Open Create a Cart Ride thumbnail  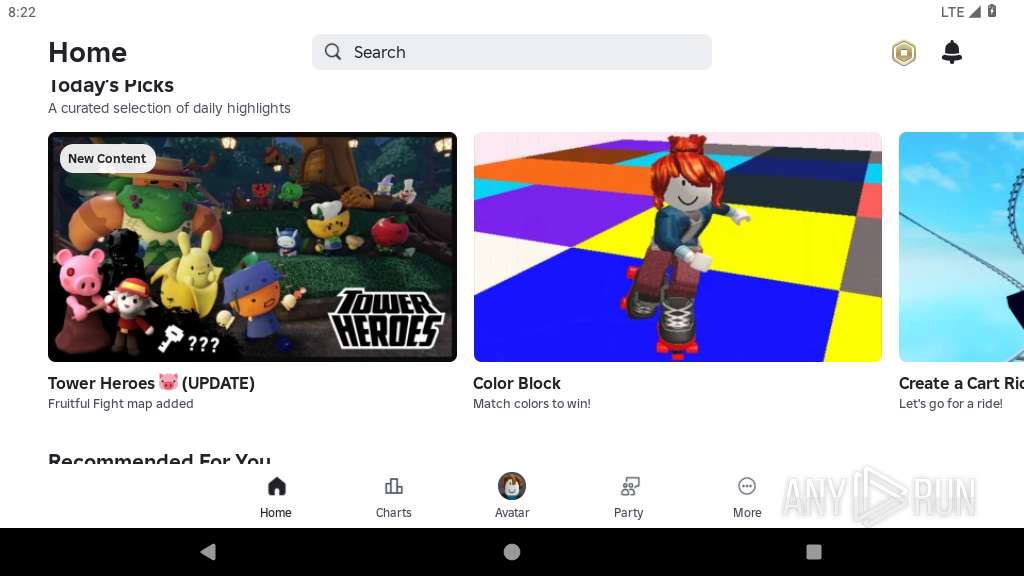961,247
